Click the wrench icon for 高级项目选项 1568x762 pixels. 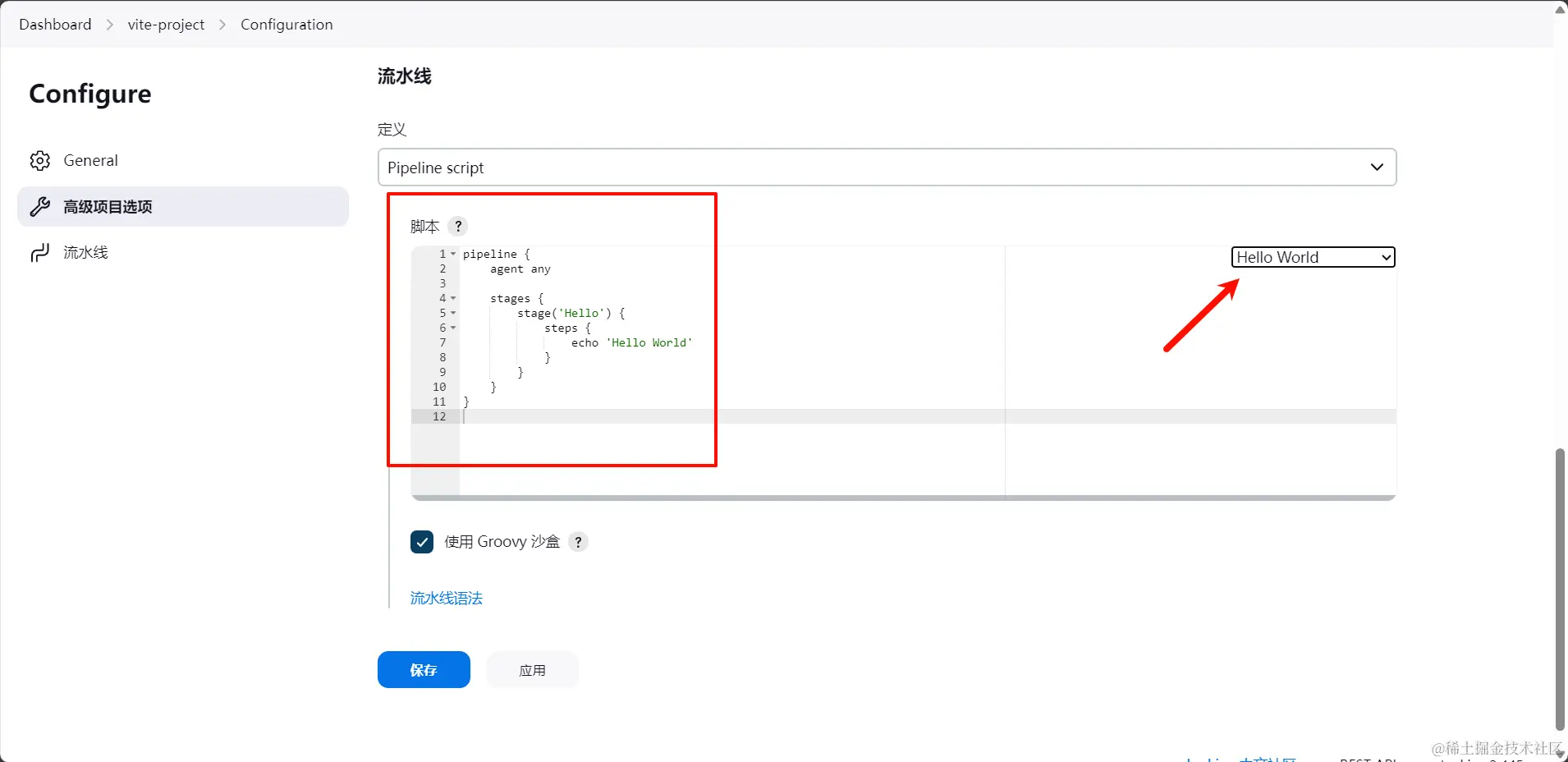click(x=40, y=206)
